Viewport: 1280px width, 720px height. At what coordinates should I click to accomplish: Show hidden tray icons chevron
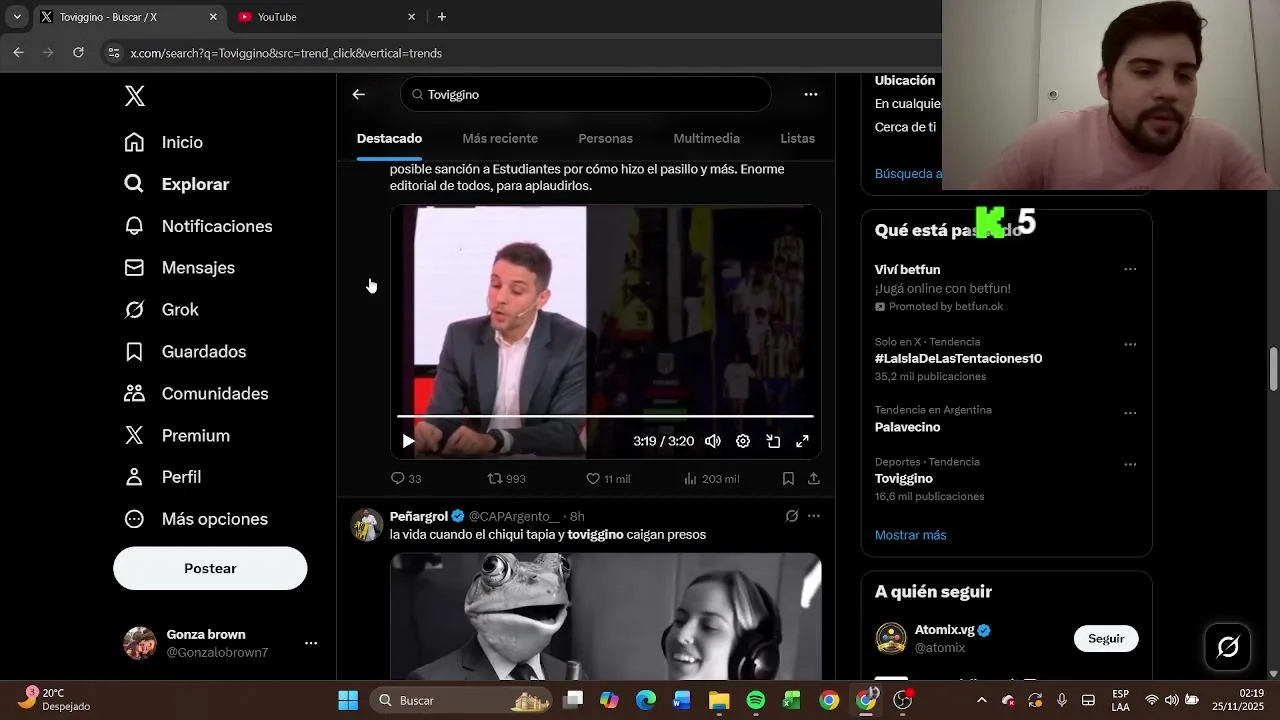[981, 700]
